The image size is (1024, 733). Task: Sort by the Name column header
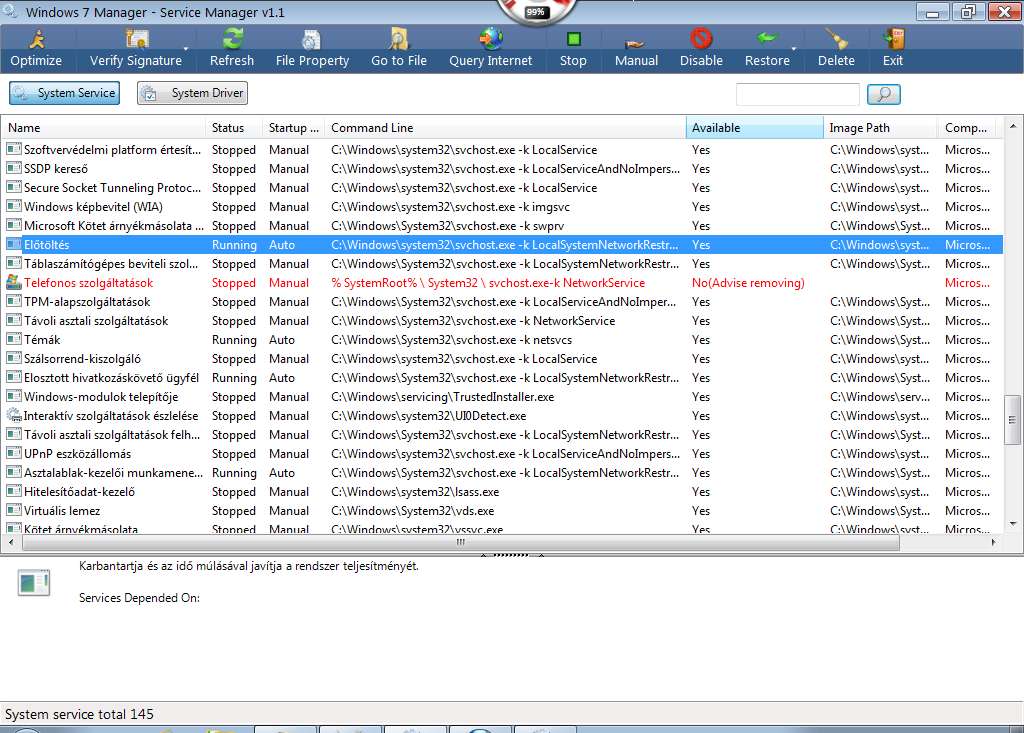click(104, 128)
